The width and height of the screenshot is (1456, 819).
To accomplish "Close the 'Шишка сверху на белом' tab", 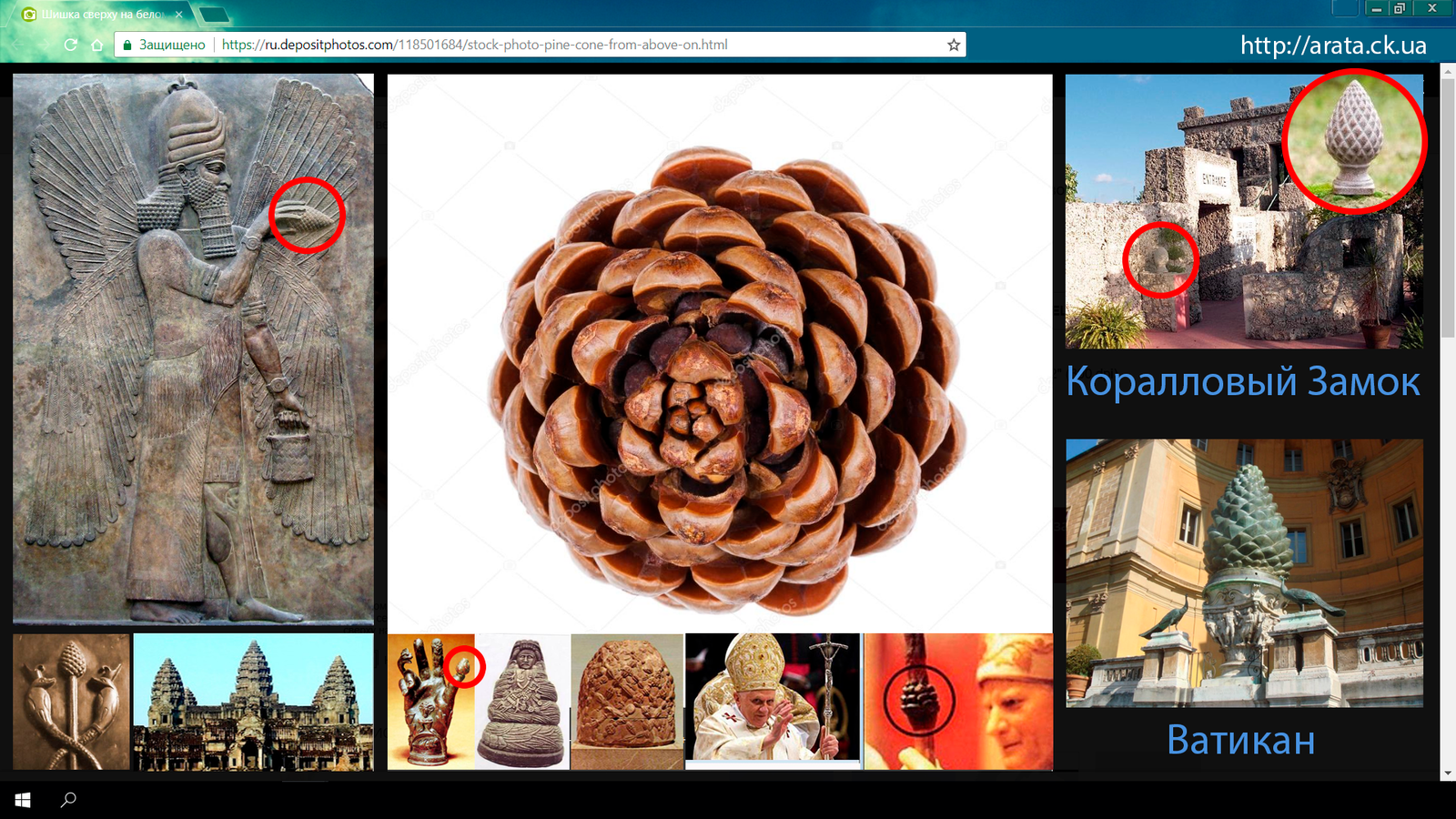I will [179, 15].
